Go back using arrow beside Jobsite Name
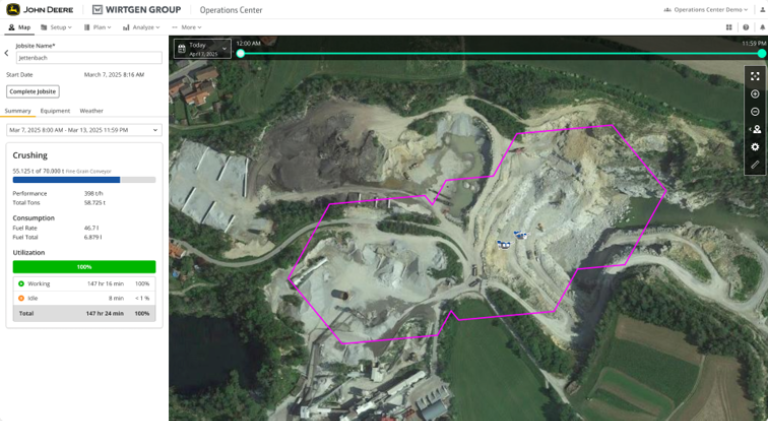768x421 pixels. 7,52
